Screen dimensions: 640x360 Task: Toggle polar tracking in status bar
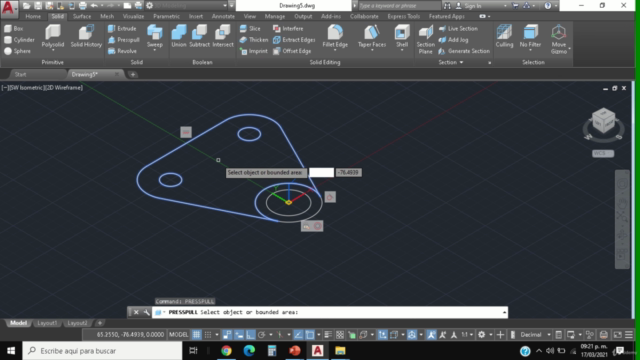point(262,335)
